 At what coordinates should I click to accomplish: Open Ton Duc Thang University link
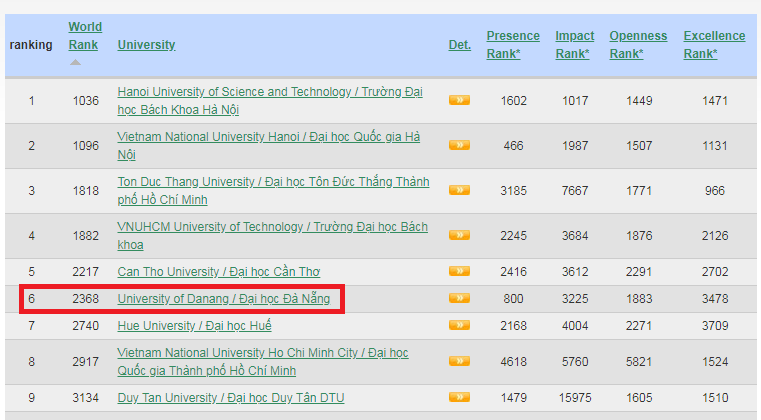273,190
